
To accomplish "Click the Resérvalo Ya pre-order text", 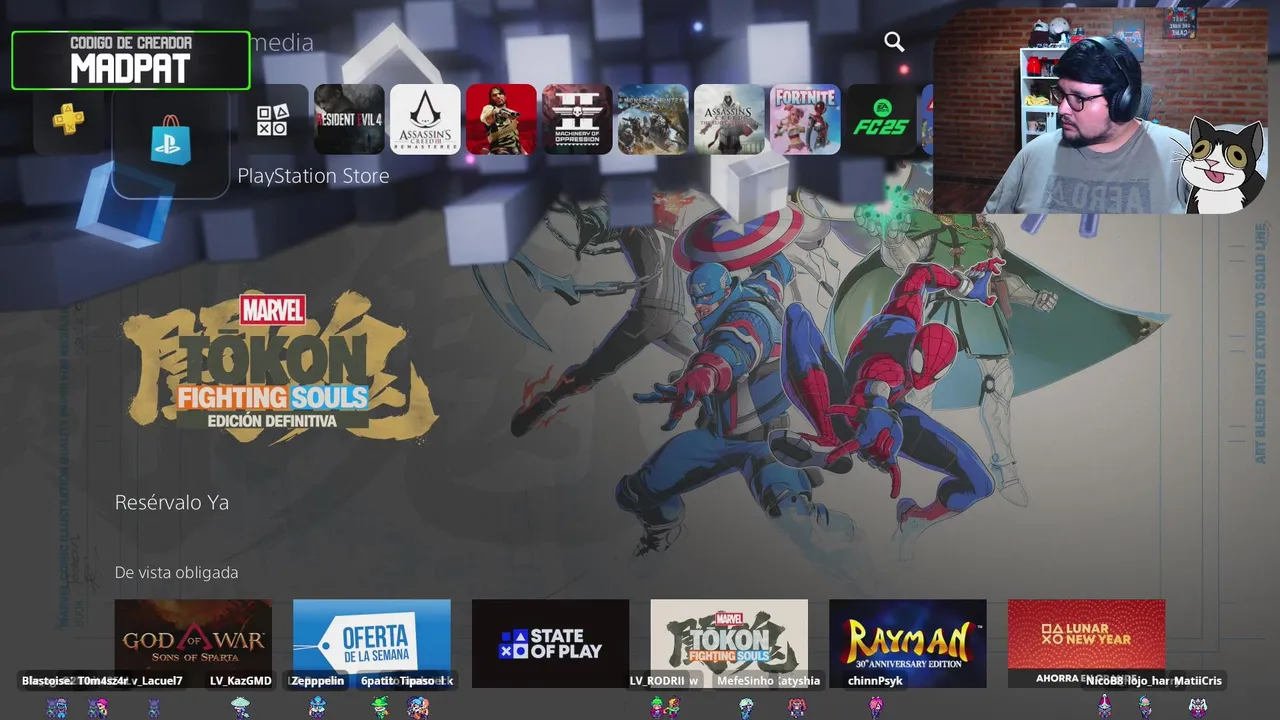I will pyautogui.click(x=172, y=502).
